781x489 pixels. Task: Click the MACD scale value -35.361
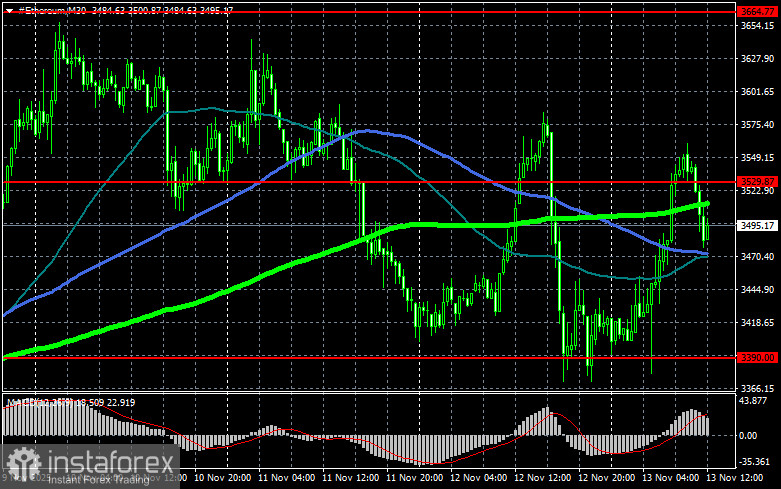754,462
